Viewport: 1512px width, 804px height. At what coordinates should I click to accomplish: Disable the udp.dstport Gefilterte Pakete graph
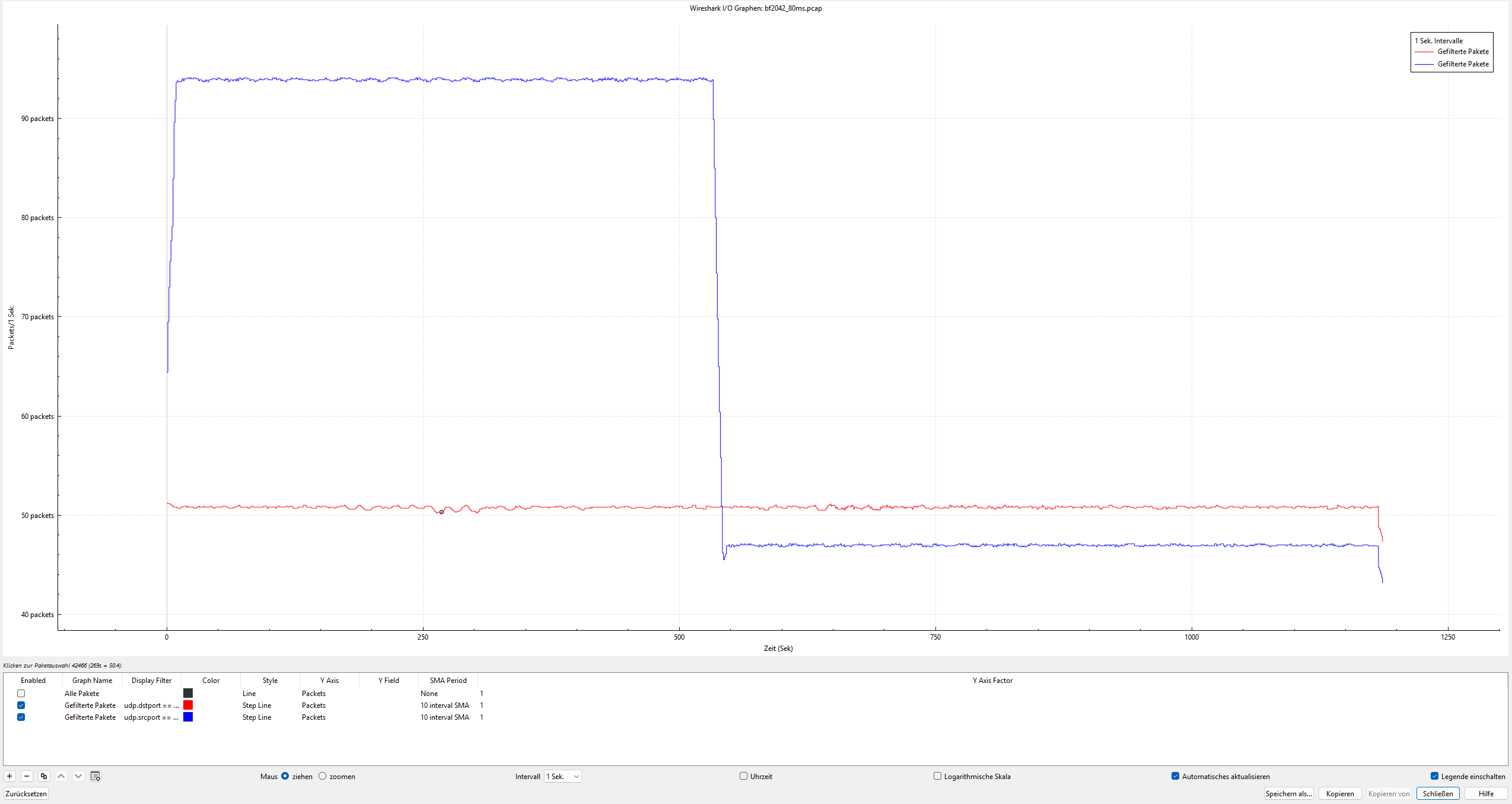coord(21,705)
